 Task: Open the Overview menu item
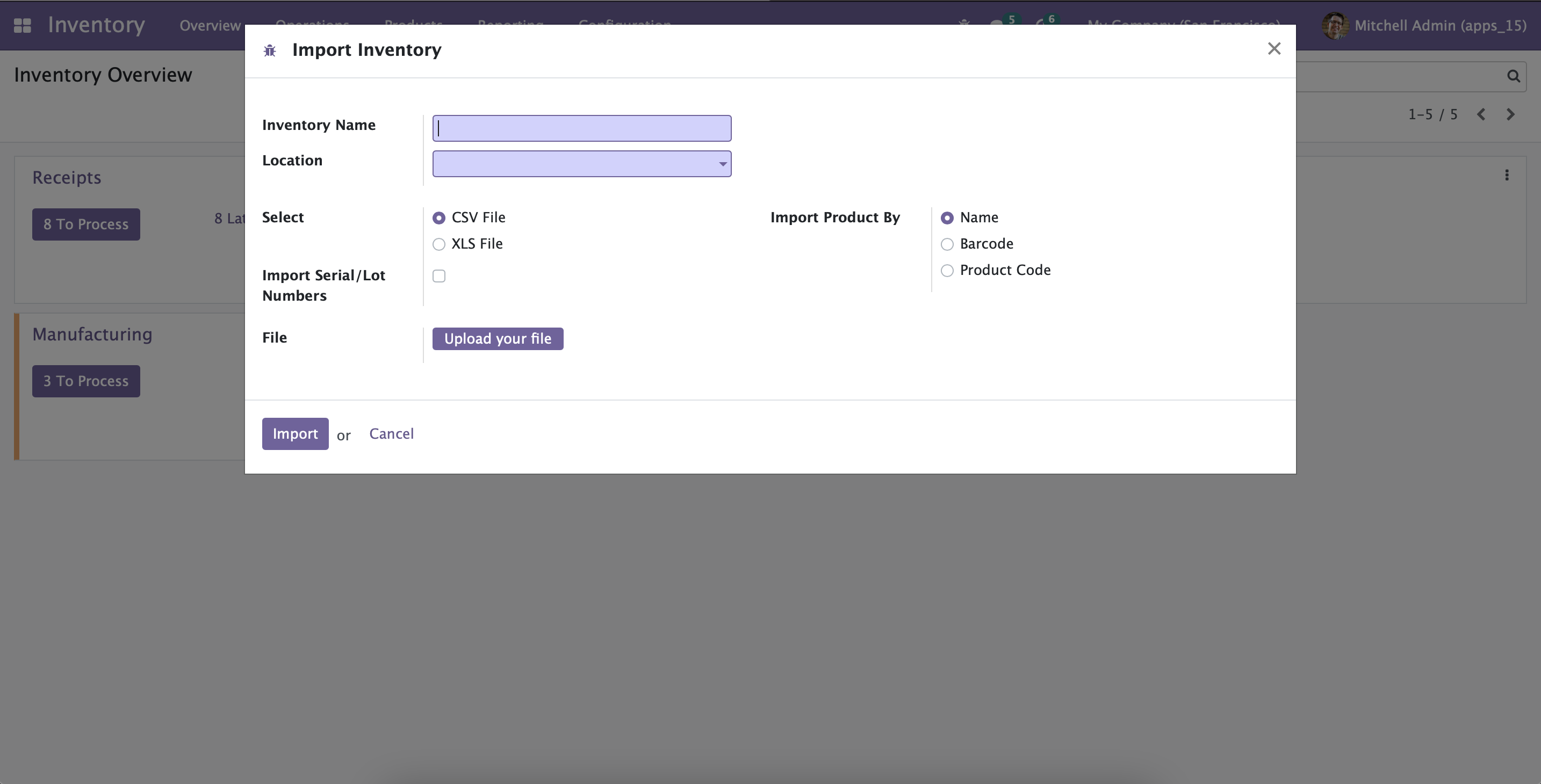point(210,25)
